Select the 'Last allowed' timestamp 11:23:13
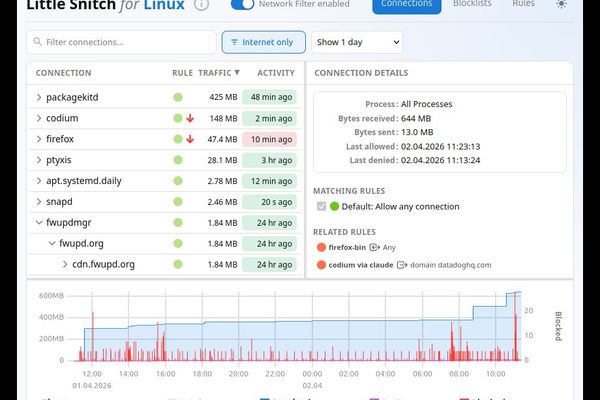The height and width of the screenshot is (400, 600). click(x=440, y=146)
